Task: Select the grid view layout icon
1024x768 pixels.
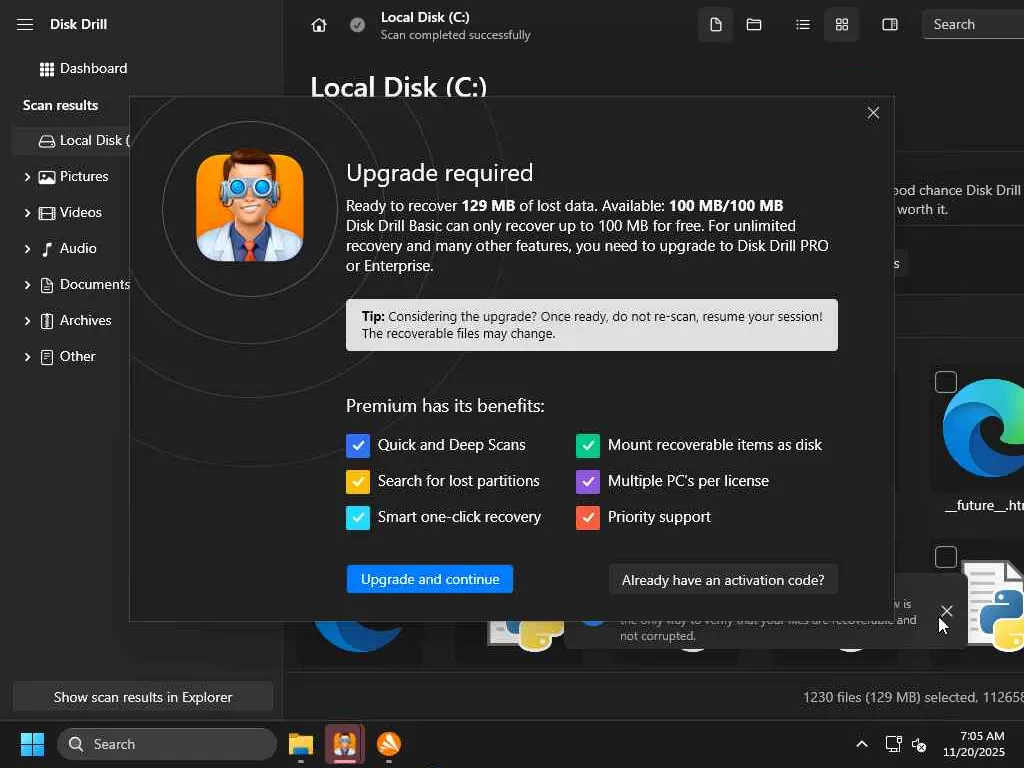Action: click(842, 25)
